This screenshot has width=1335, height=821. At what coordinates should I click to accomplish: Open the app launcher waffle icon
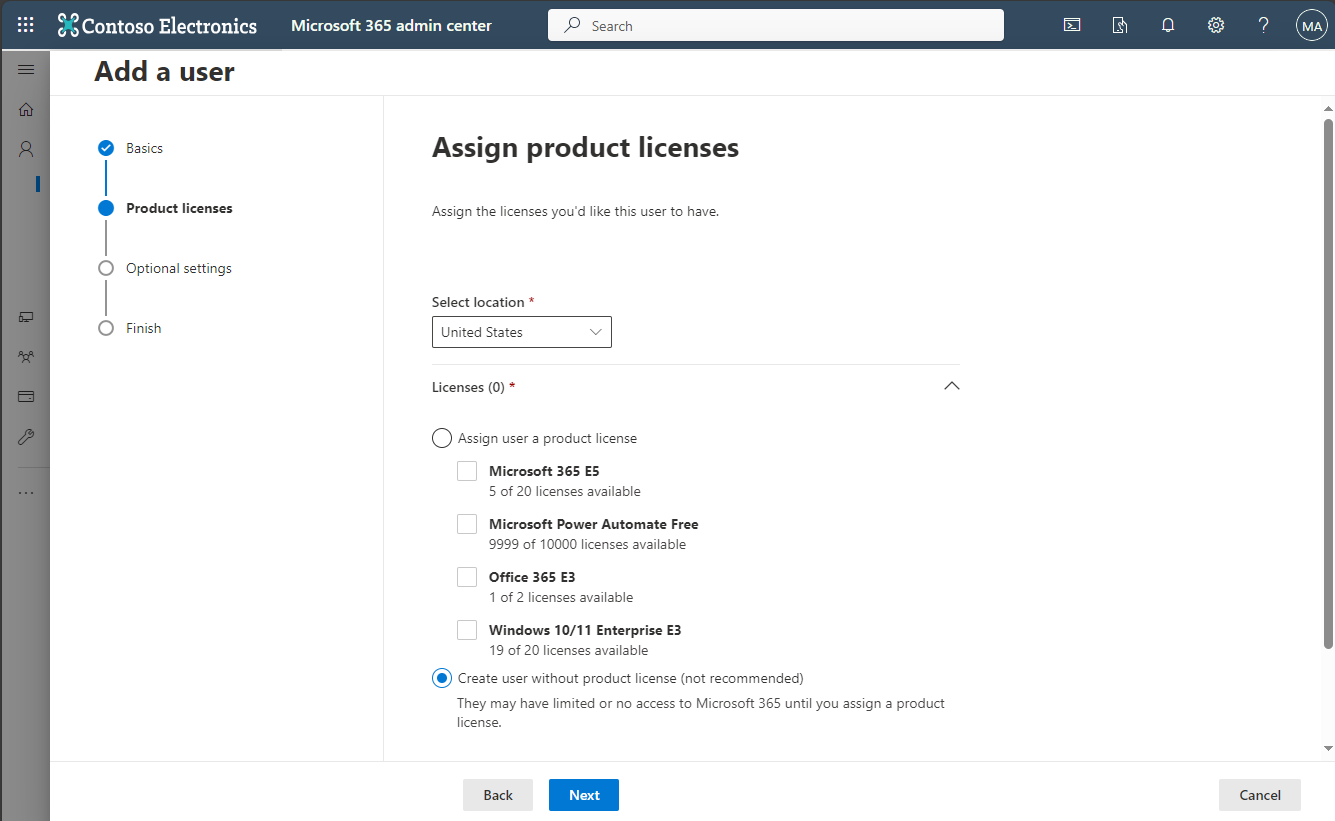click(x=26, y=25)
